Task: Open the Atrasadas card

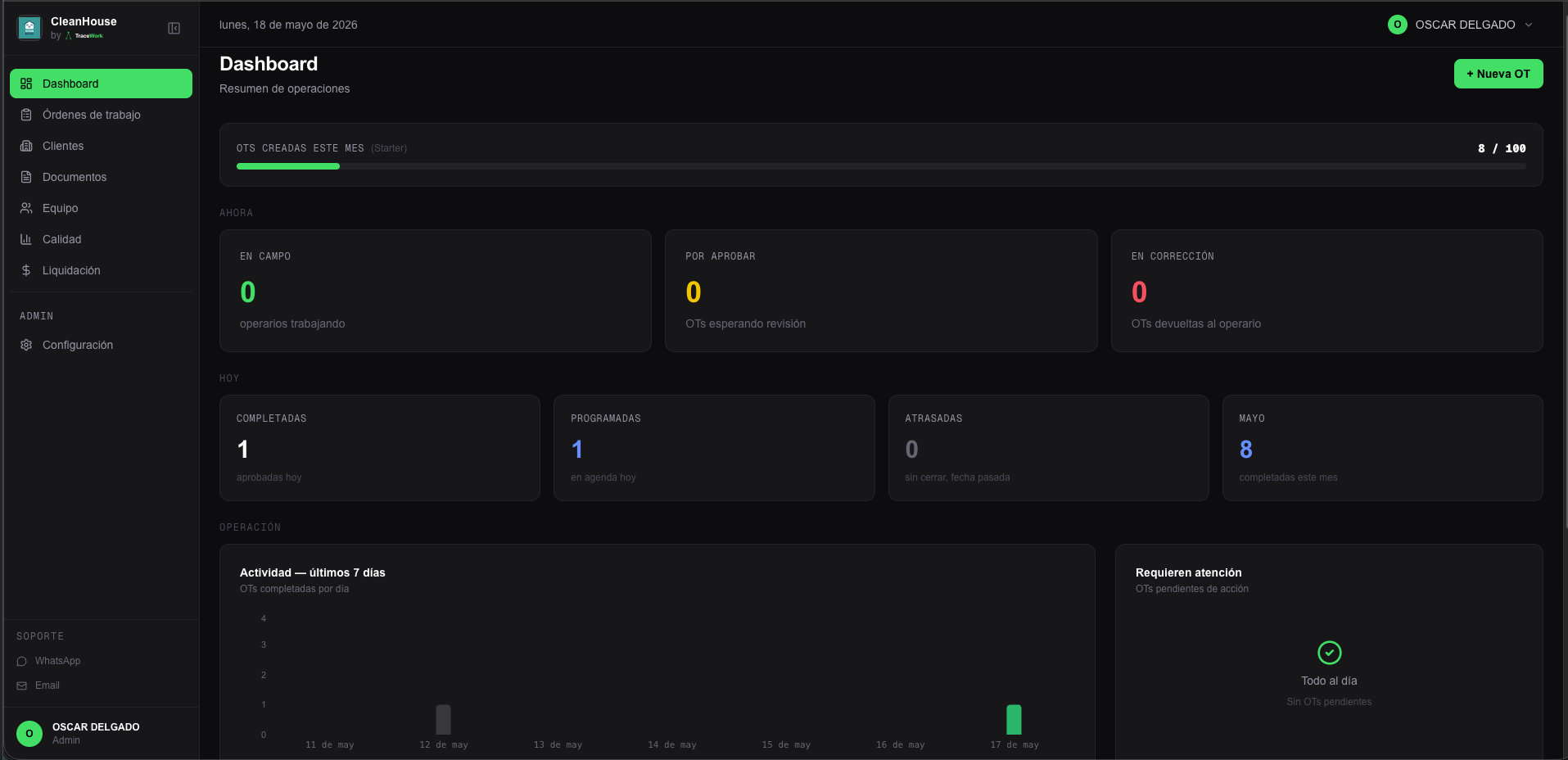Action: pyautogui.click(x=1049, y=448)
